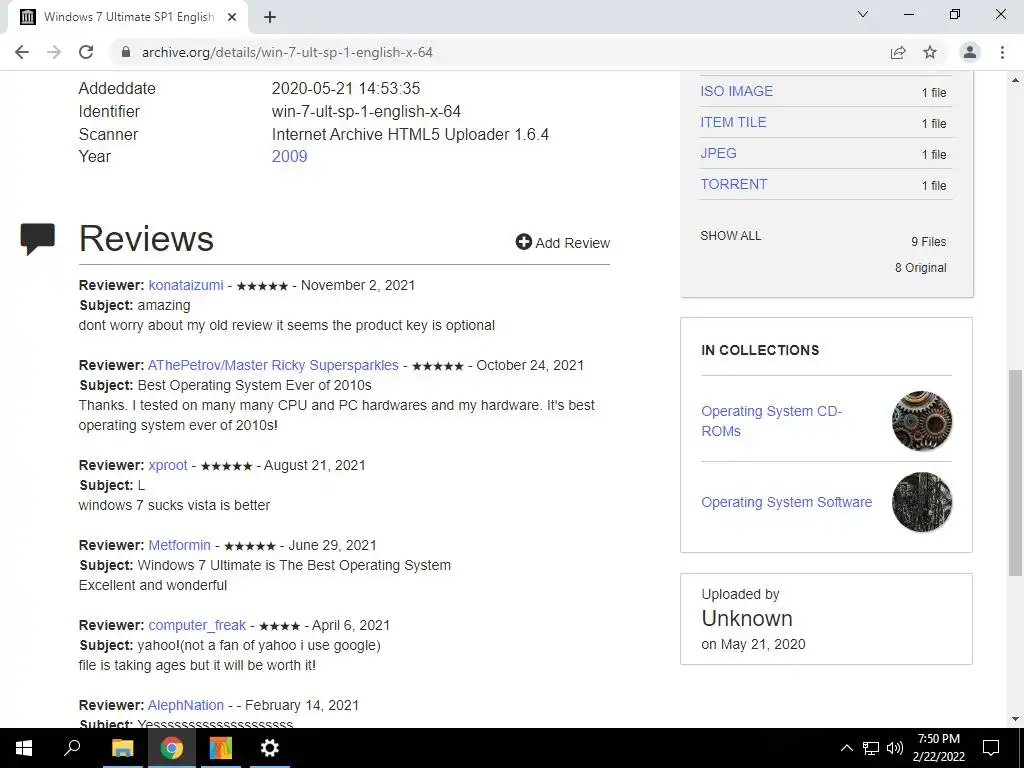Click the scrollbar down arrow
This screenshot has height=768, width=1024.
click(x=1015, y=719)
